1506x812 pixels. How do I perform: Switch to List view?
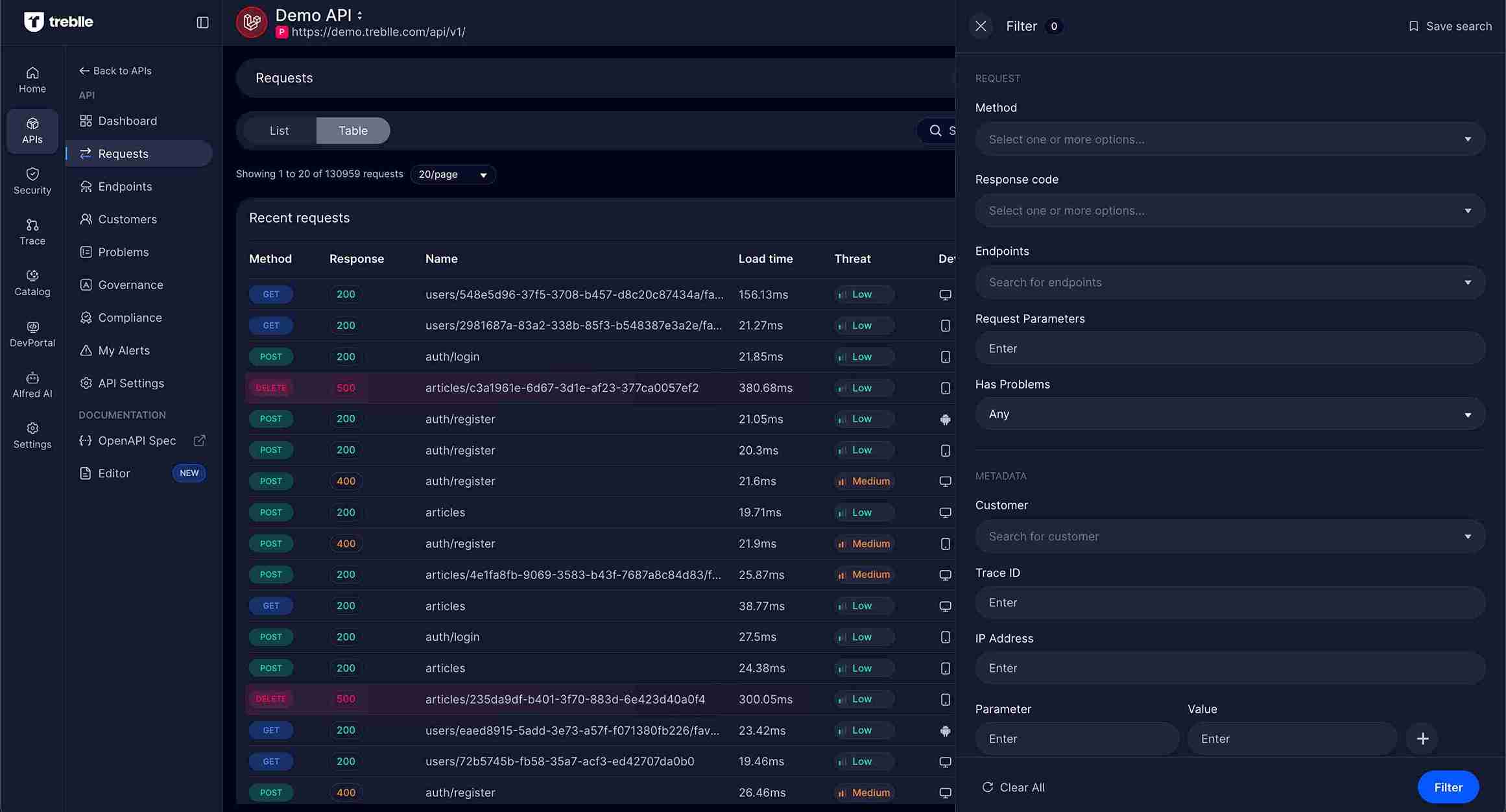[x=279, y=130]
